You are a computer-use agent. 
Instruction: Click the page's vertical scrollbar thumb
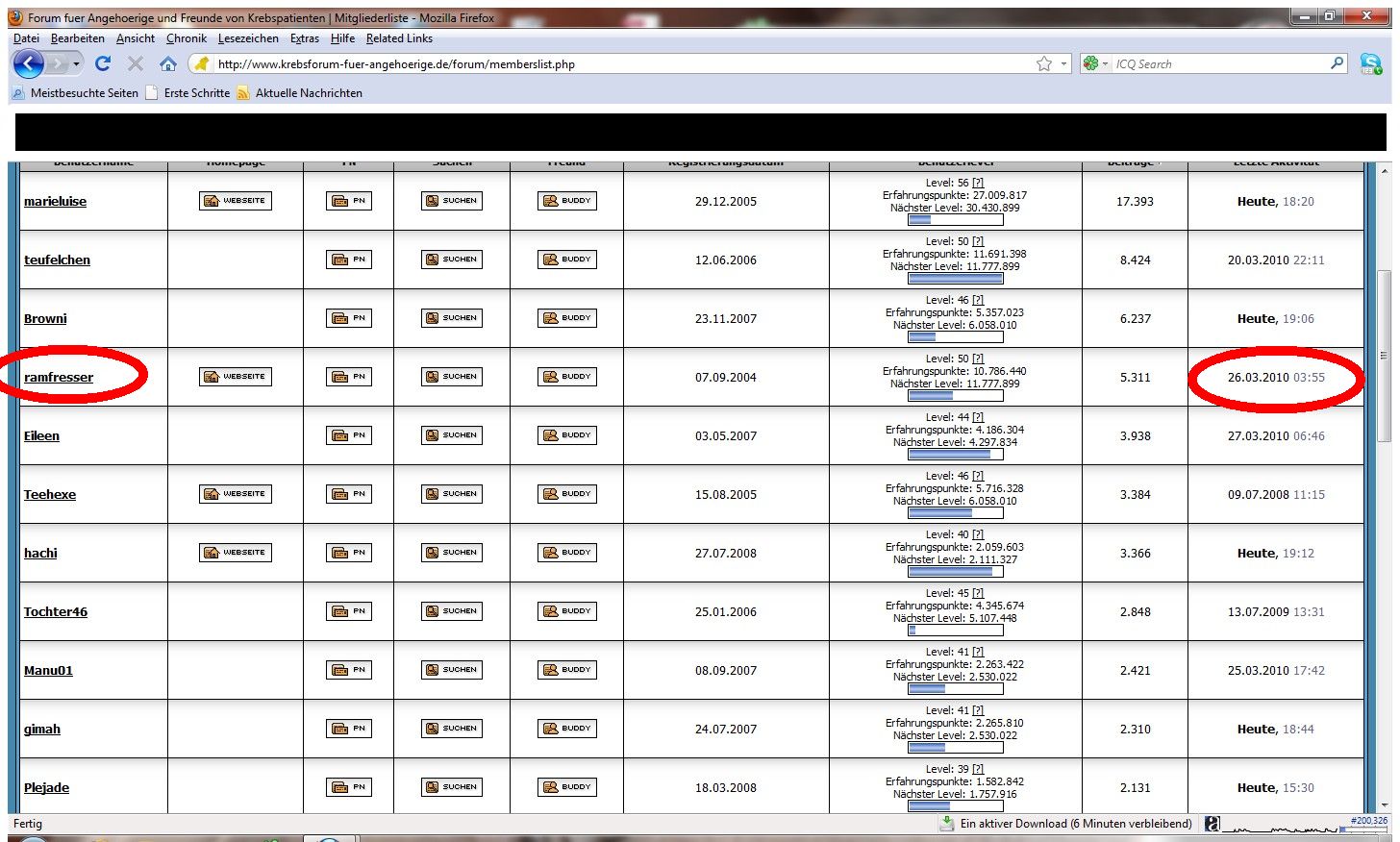point(1384,355)
